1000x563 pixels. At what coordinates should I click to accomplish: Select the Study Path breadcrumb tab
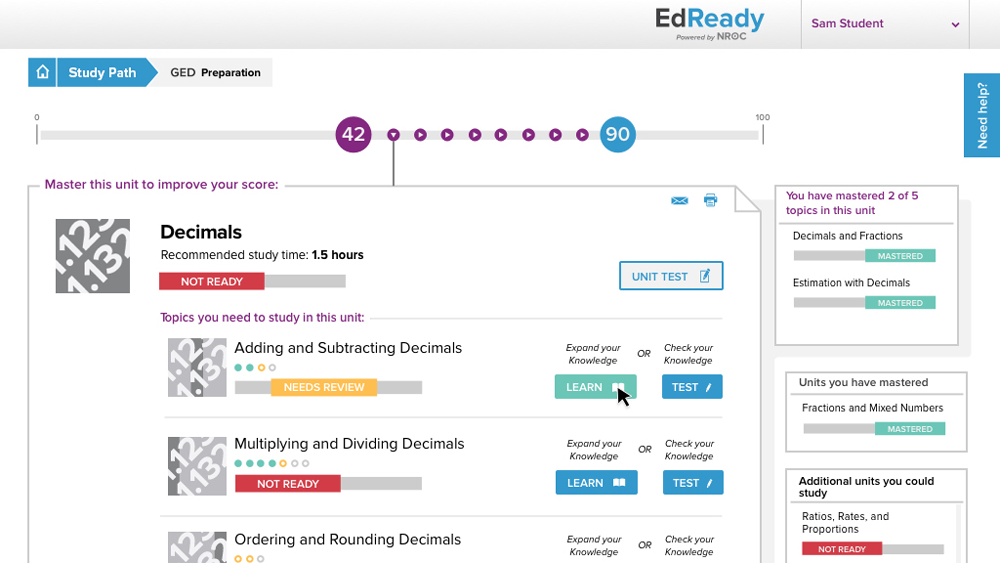tap(102, 72)
